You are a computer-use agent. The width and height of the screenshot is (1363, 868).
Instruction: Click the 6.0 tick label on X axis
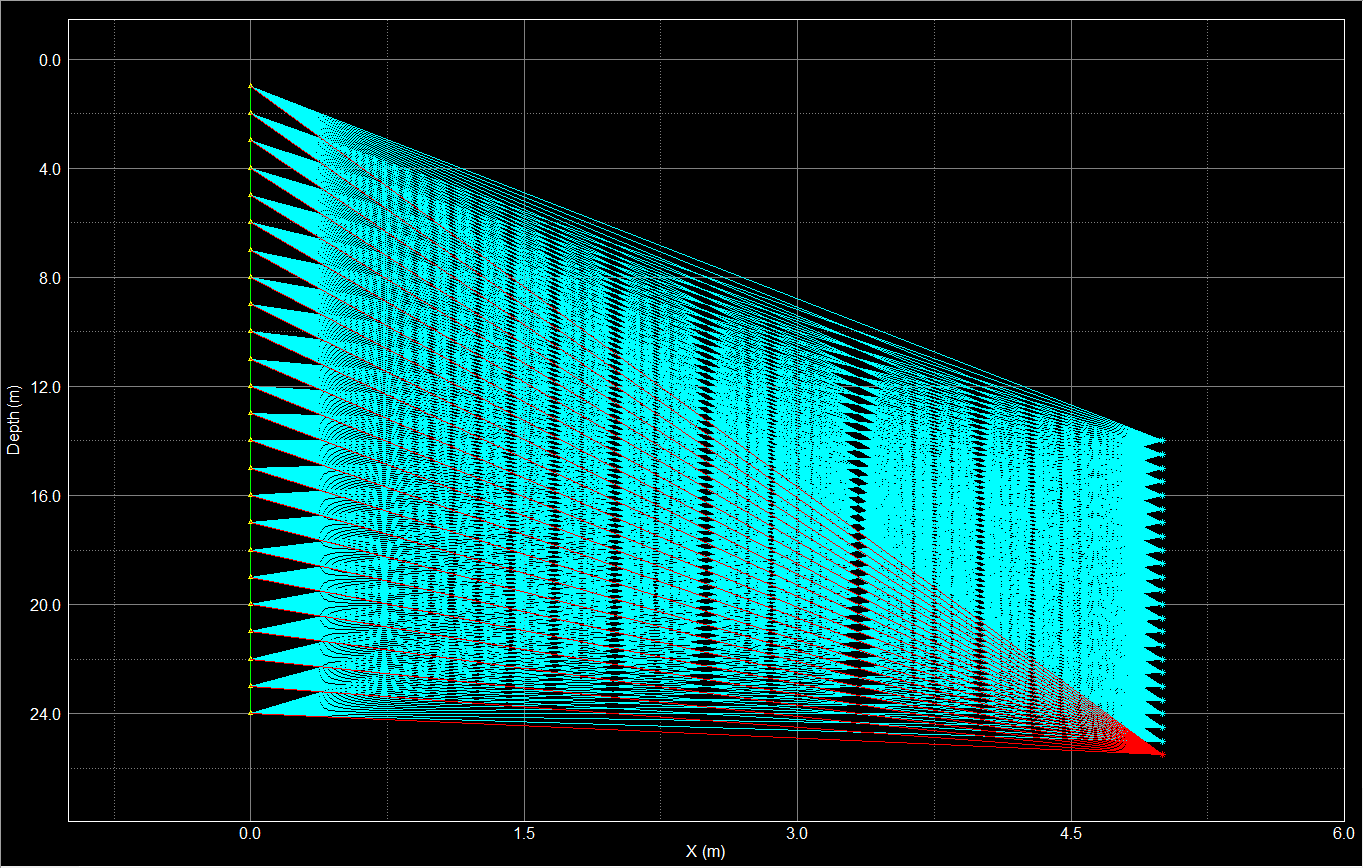(x=1343, y=833)
